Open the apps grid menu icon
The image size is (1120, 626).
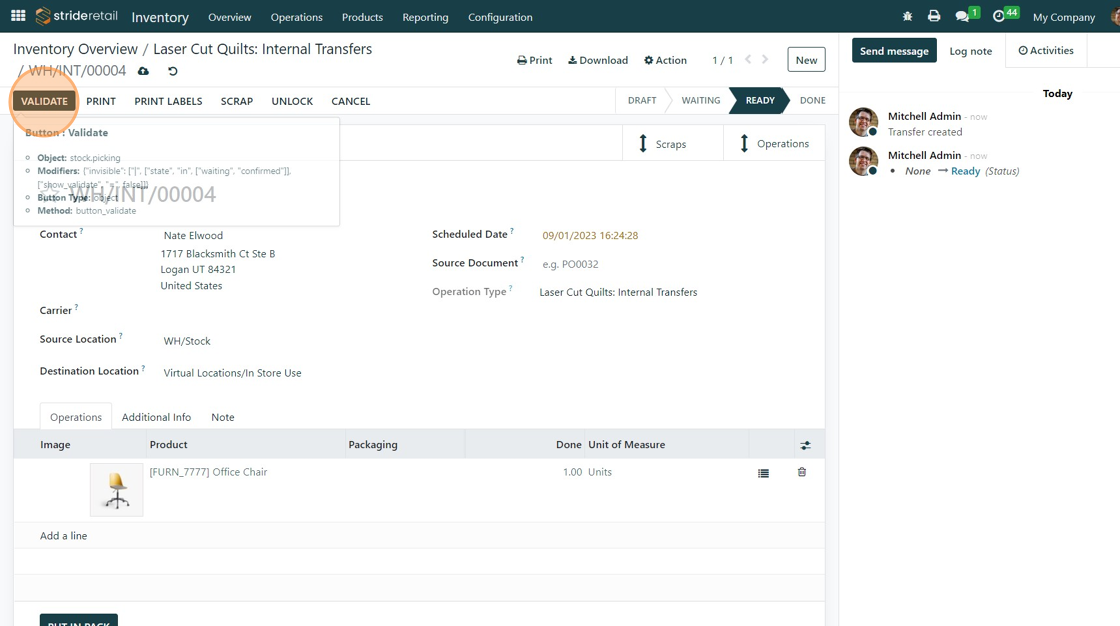(18, 16)
